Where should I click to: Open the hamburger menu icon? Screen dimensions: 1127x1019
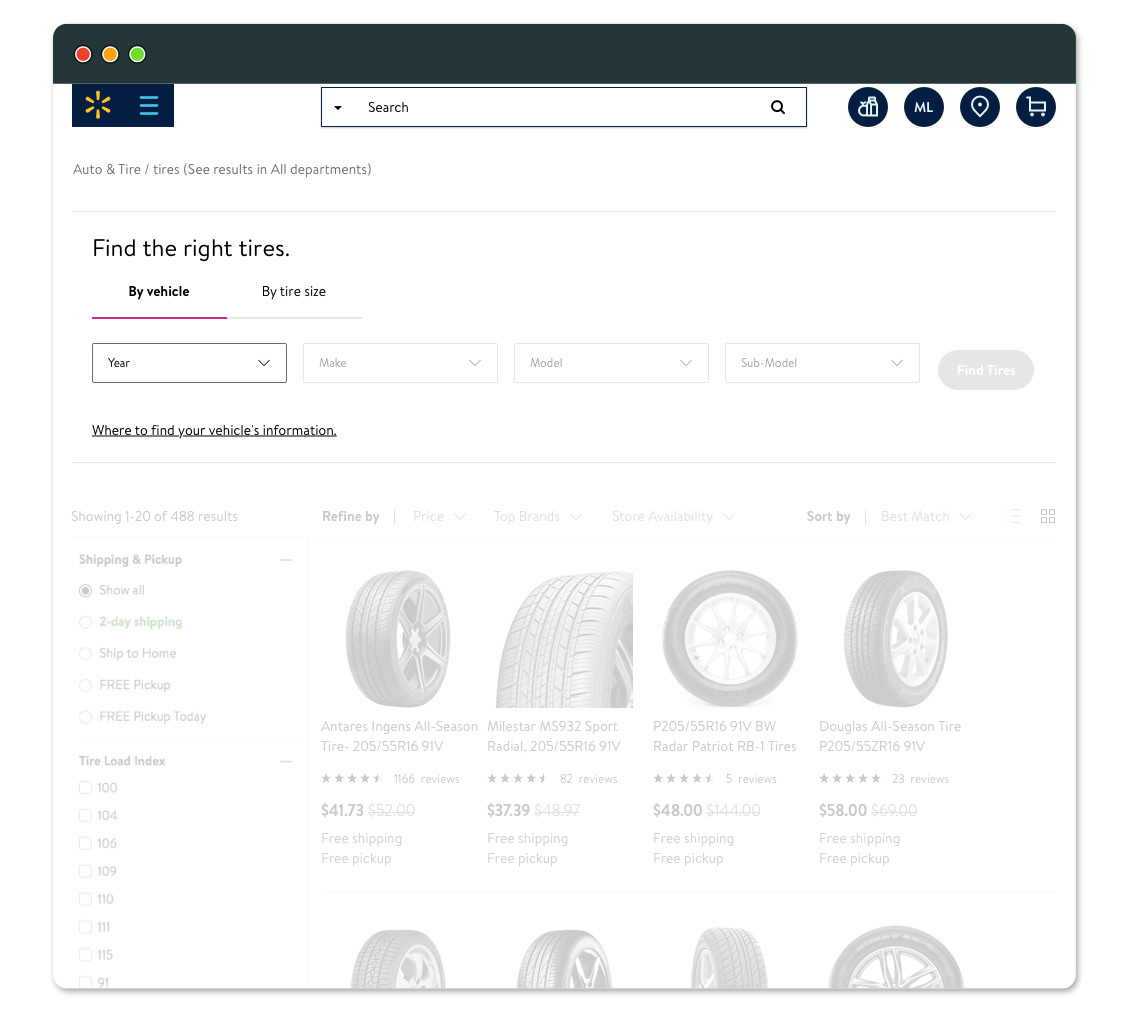point(149,106)
